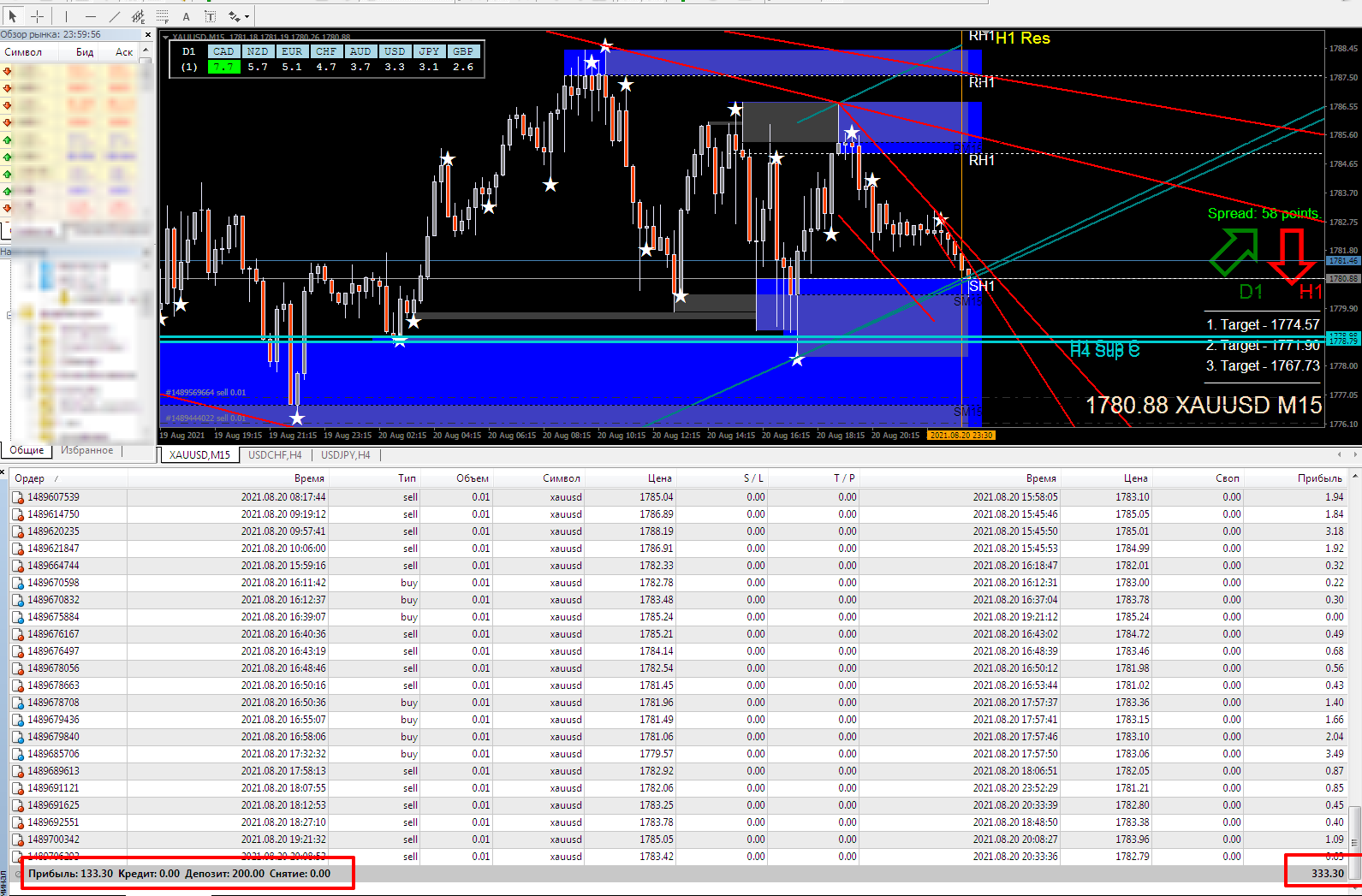Click the chart tabs scroll-right arrow
Image resolution: width=1362 pixels, height=896 pixels.
pyautogui.click(x=1354, y=454)
